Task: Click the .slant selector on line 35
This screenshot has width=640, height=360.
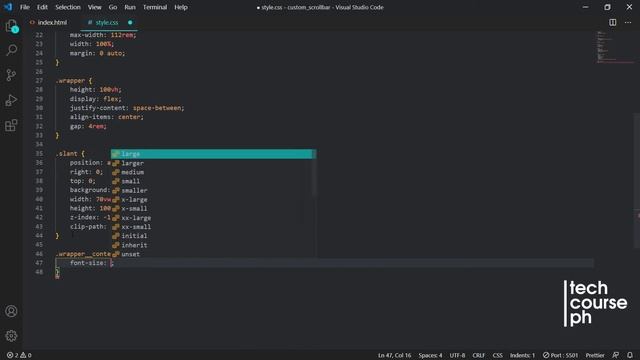Action: tap(66, 153)
